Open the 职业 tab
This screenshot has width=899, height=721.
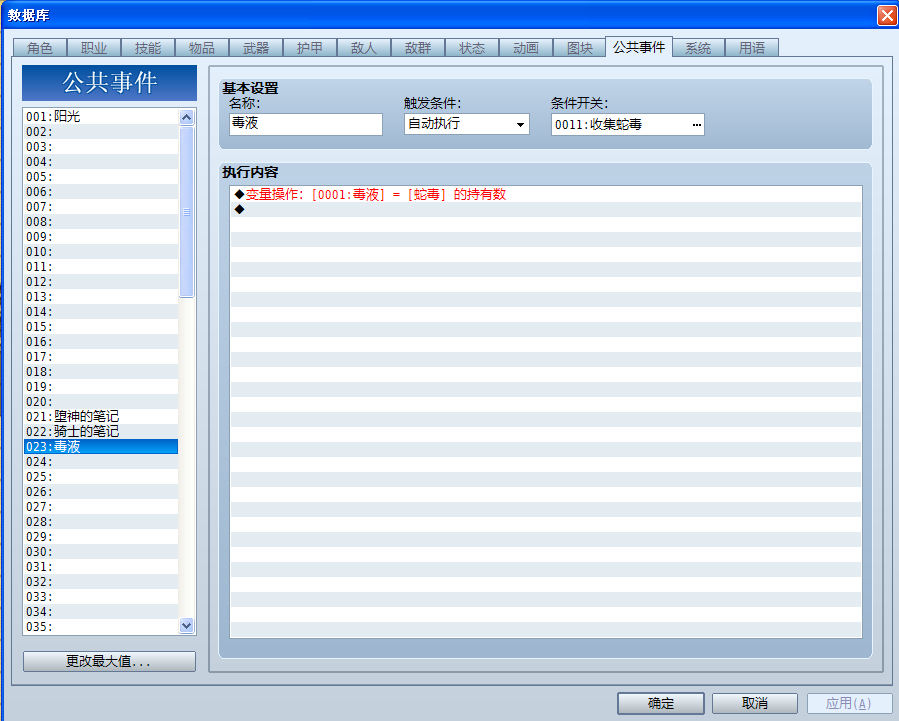click(93, 48)
